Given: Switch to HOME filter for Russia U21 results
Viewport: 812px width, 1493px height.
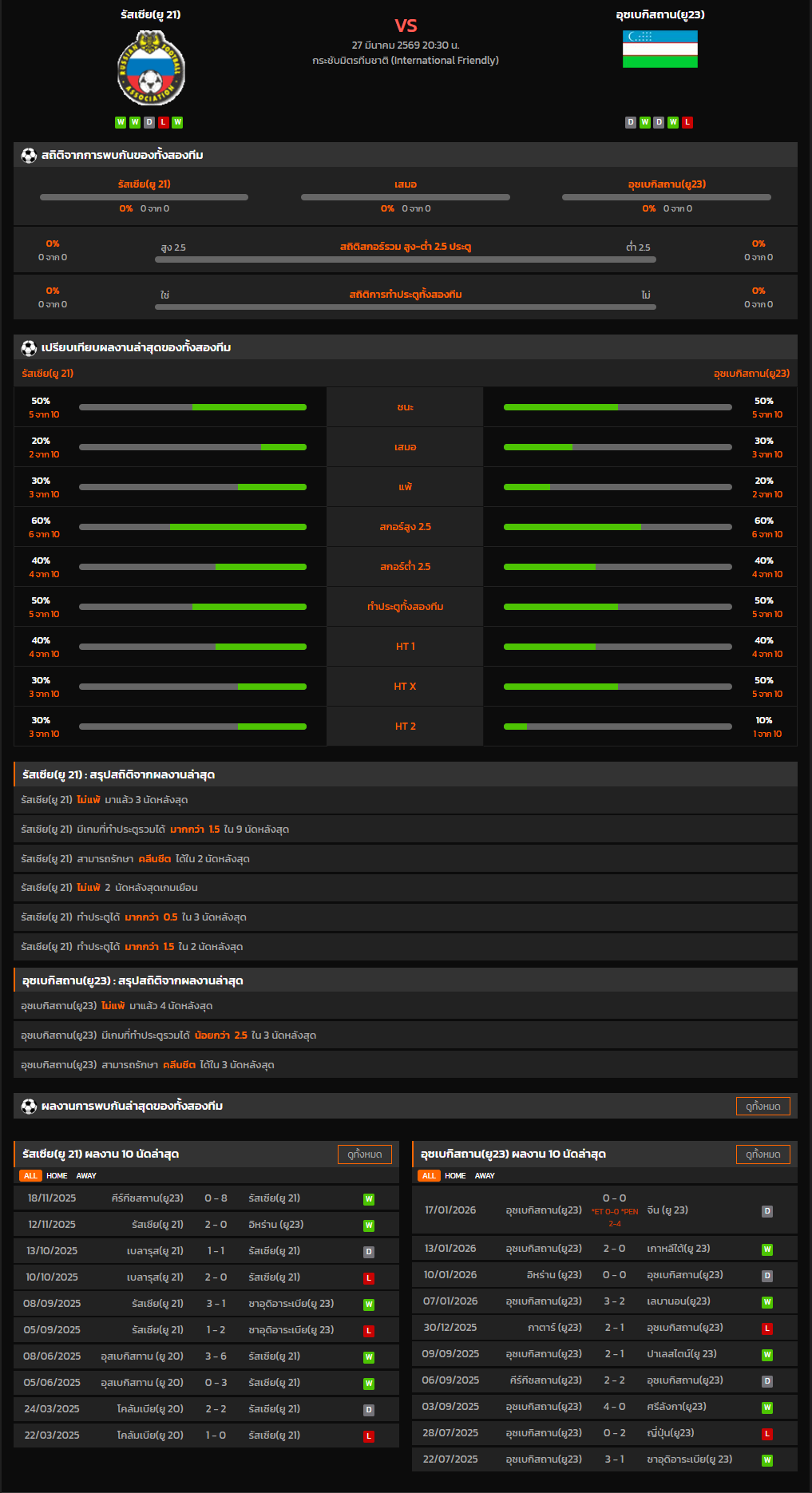Looking at the screenshot, I should (x=57, y=1176).
